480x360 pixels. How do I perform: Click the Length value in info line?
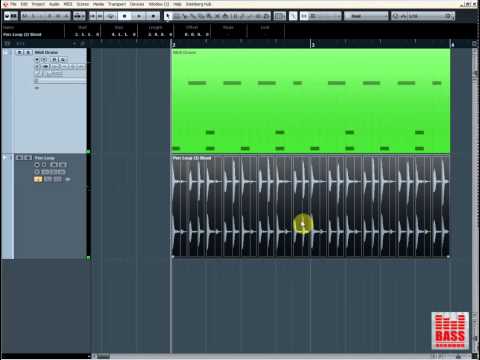point(160,34)
